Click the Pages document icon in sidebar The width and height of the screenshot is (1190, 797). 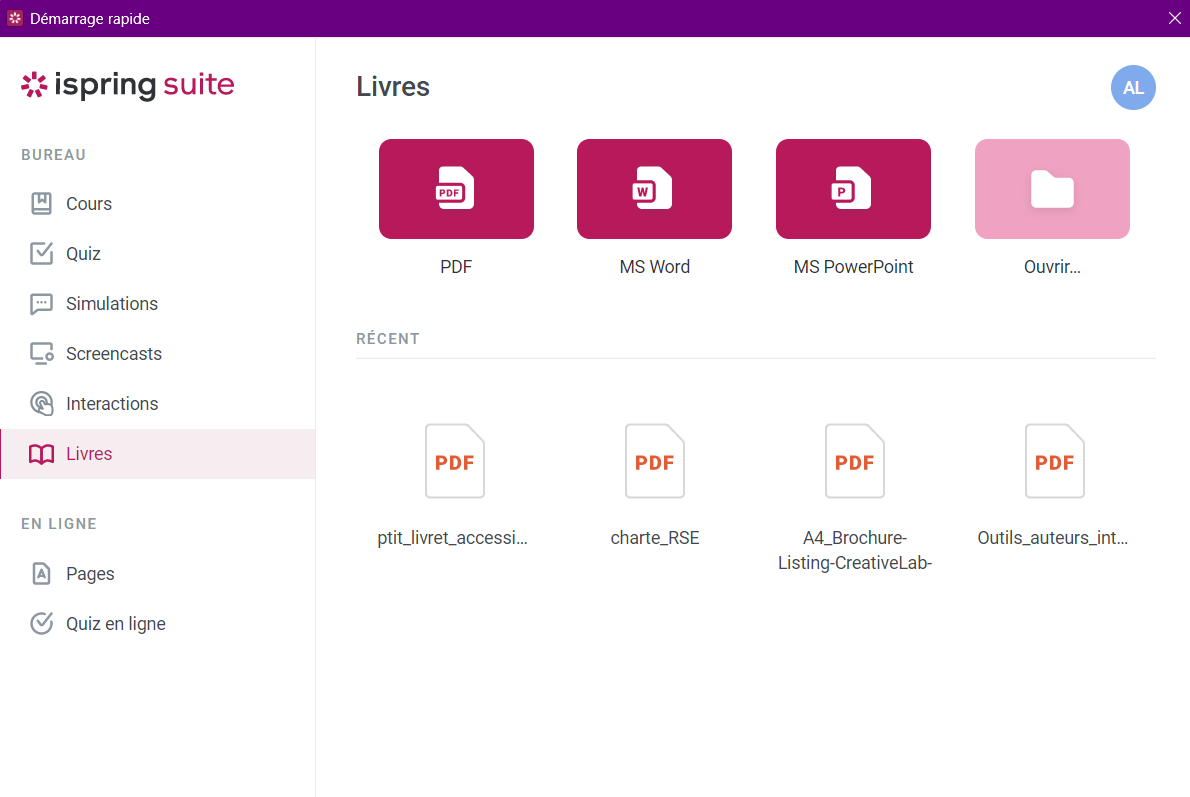pos(41,574)
